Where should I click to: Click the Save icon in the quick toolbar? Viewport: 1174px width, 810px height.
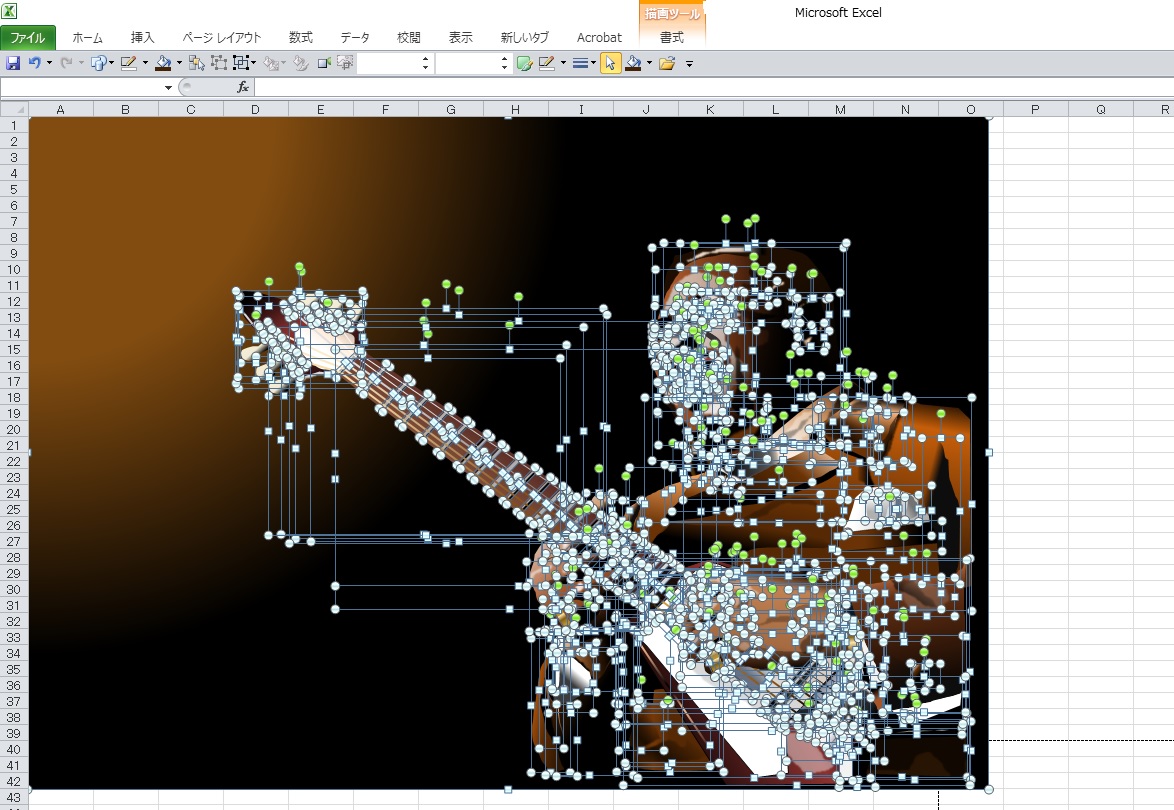[x=13, y=64]
